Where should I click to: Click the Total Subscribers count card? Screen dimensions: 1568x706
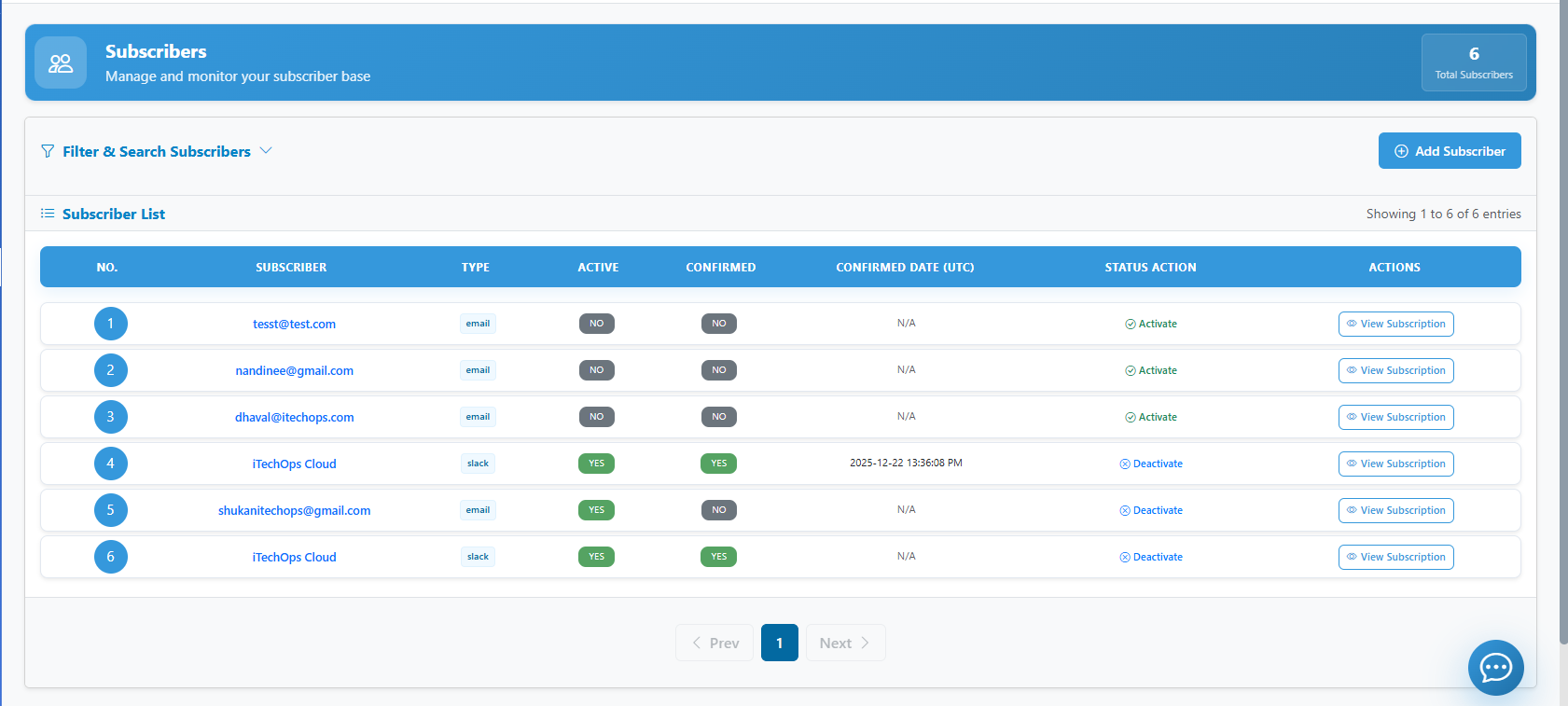(x=1473, y=62)
